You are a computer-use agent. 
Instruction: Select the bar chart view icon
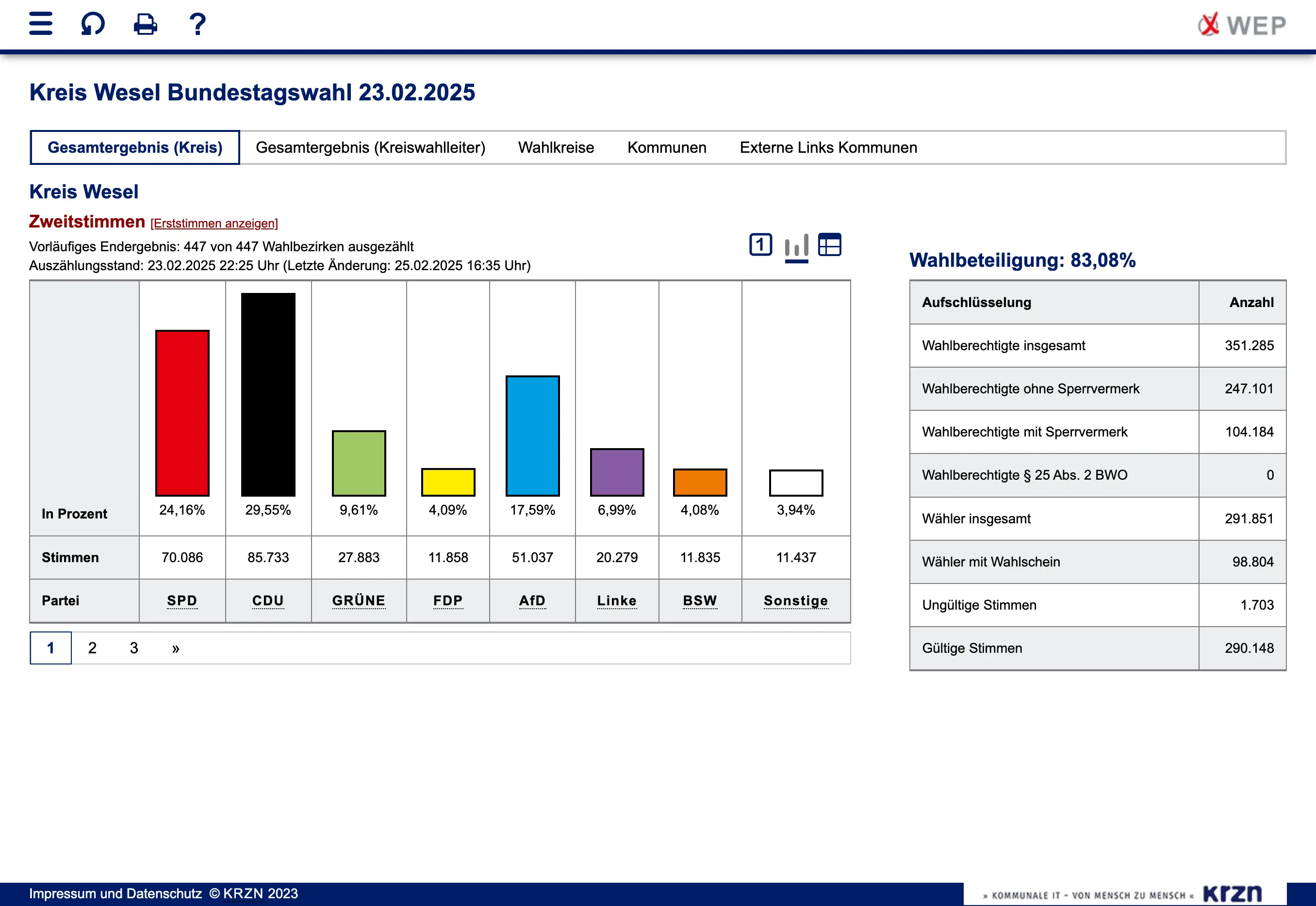(x=796, y=246)
